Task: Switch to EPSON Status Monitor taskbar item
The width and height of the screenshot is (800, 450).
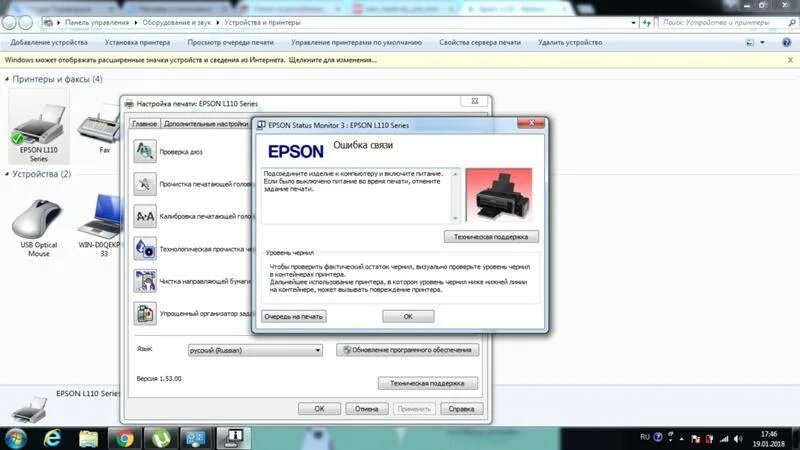Action: point(234,438)
